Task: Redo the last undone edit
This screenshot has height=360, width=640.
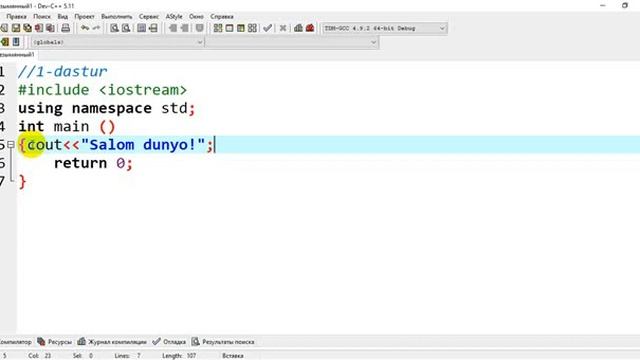Action: point(96,28)
